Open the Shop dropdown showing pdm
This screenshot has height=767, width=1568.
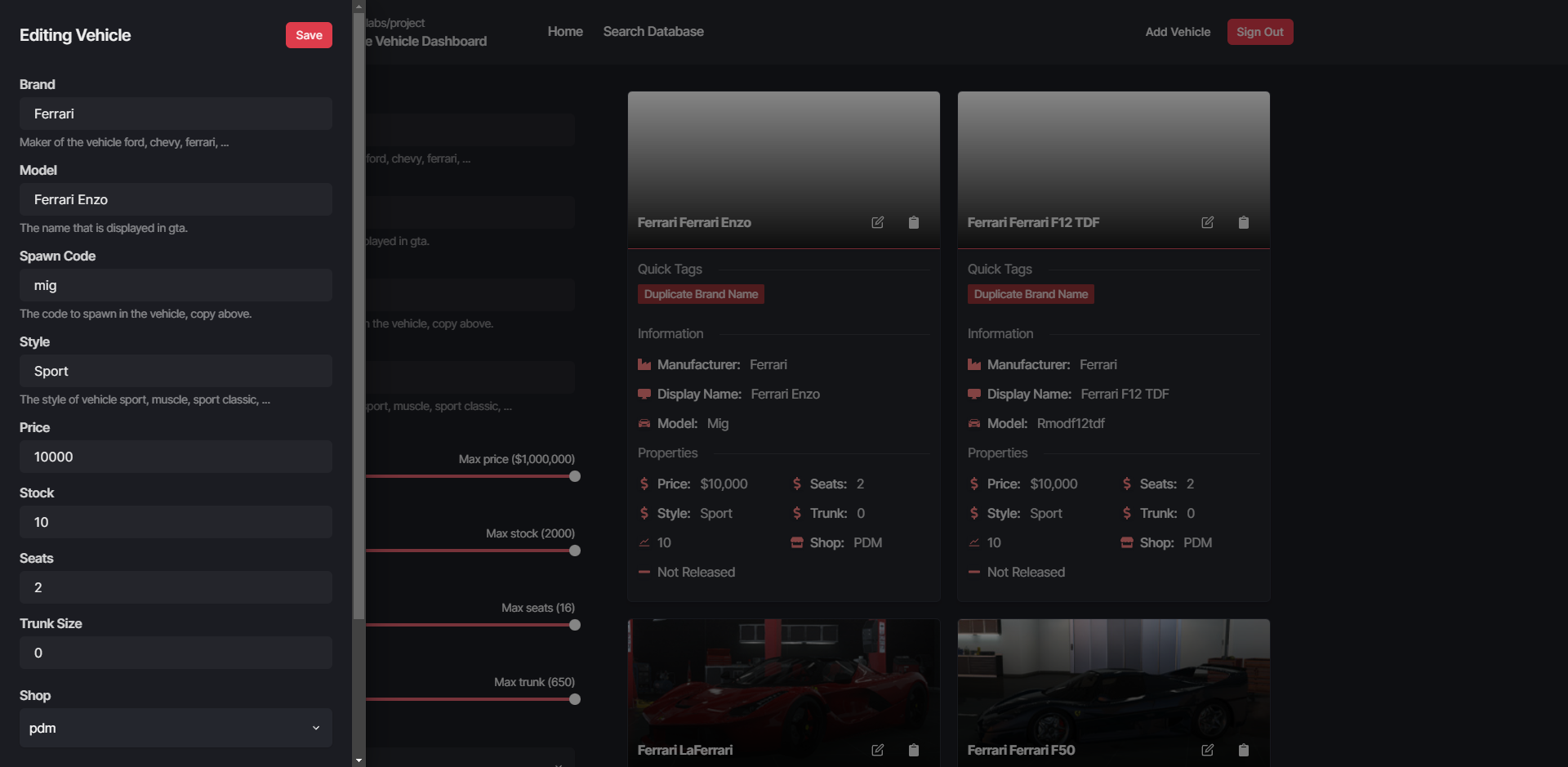click(x=175, y=728)
